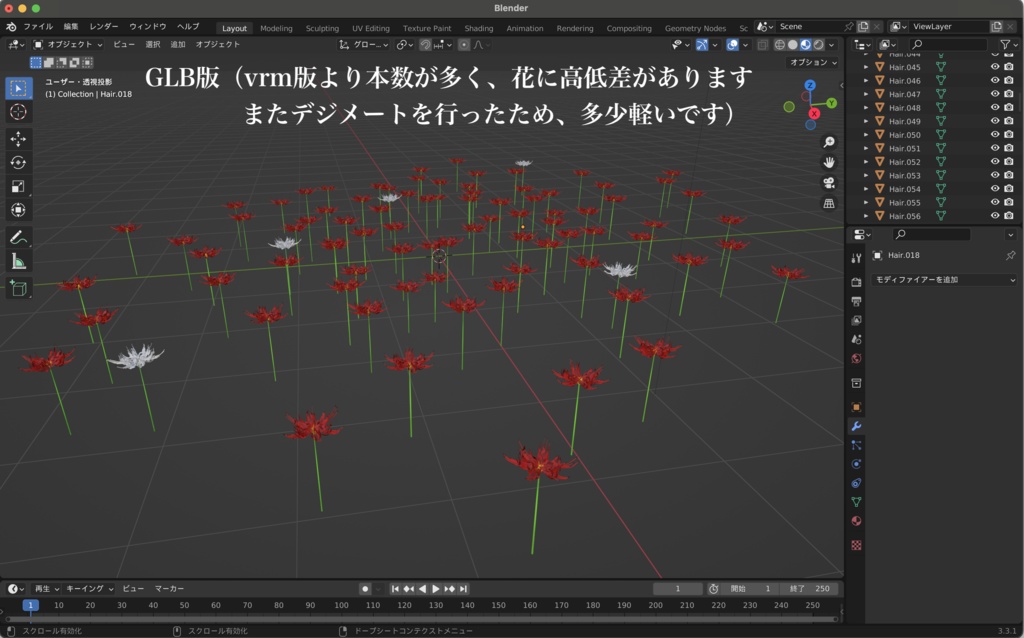The width and height of the screenshot is (1024, 638).
Task: Open the Render menu
Action: (104, 26)
